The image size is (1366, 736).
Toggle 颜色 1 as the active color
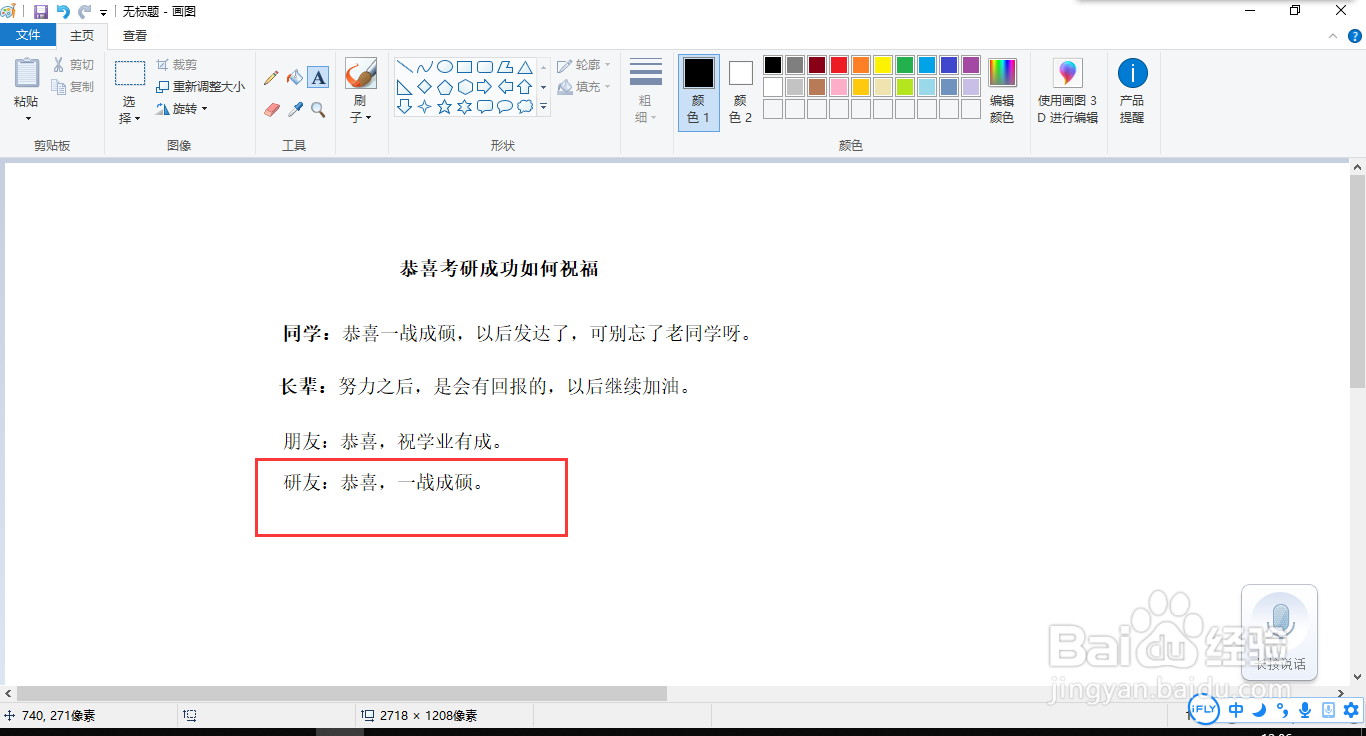click(x=698, y=90)
